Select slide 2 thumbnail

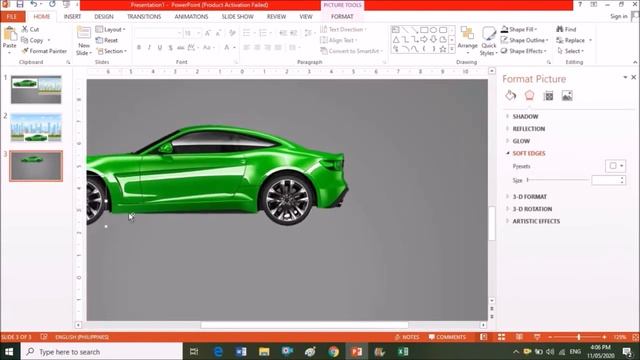tap(36, 127)
